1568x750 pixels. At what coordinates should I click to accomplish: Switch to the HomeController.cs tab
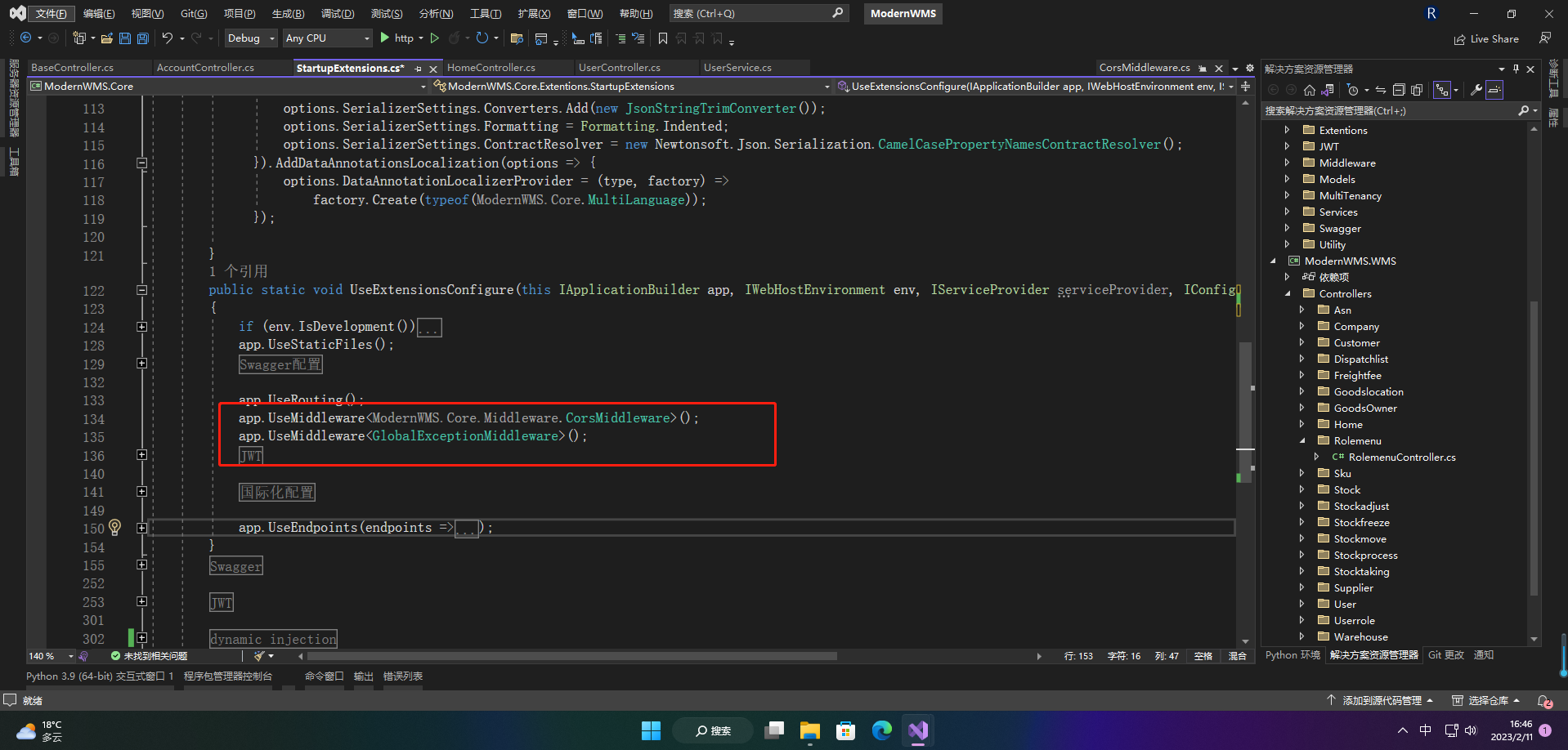tap(491, 68)
